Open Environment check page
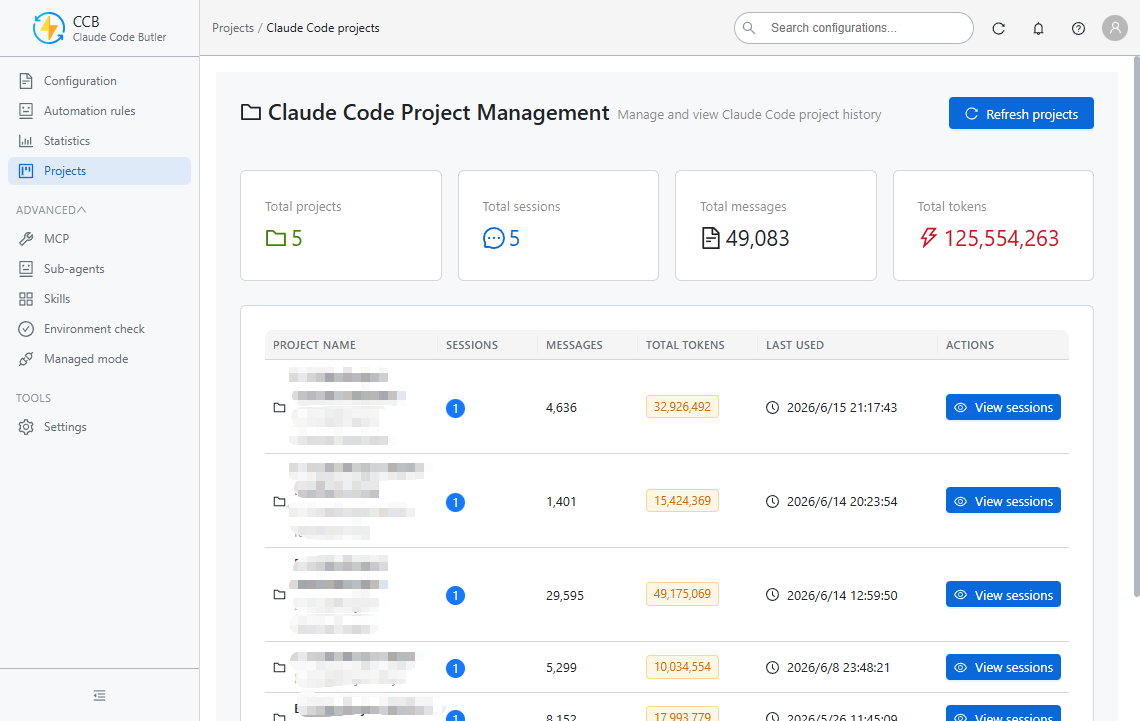Screen dimensions: 1140x721 pyautogui.click(x=100, y=329)
